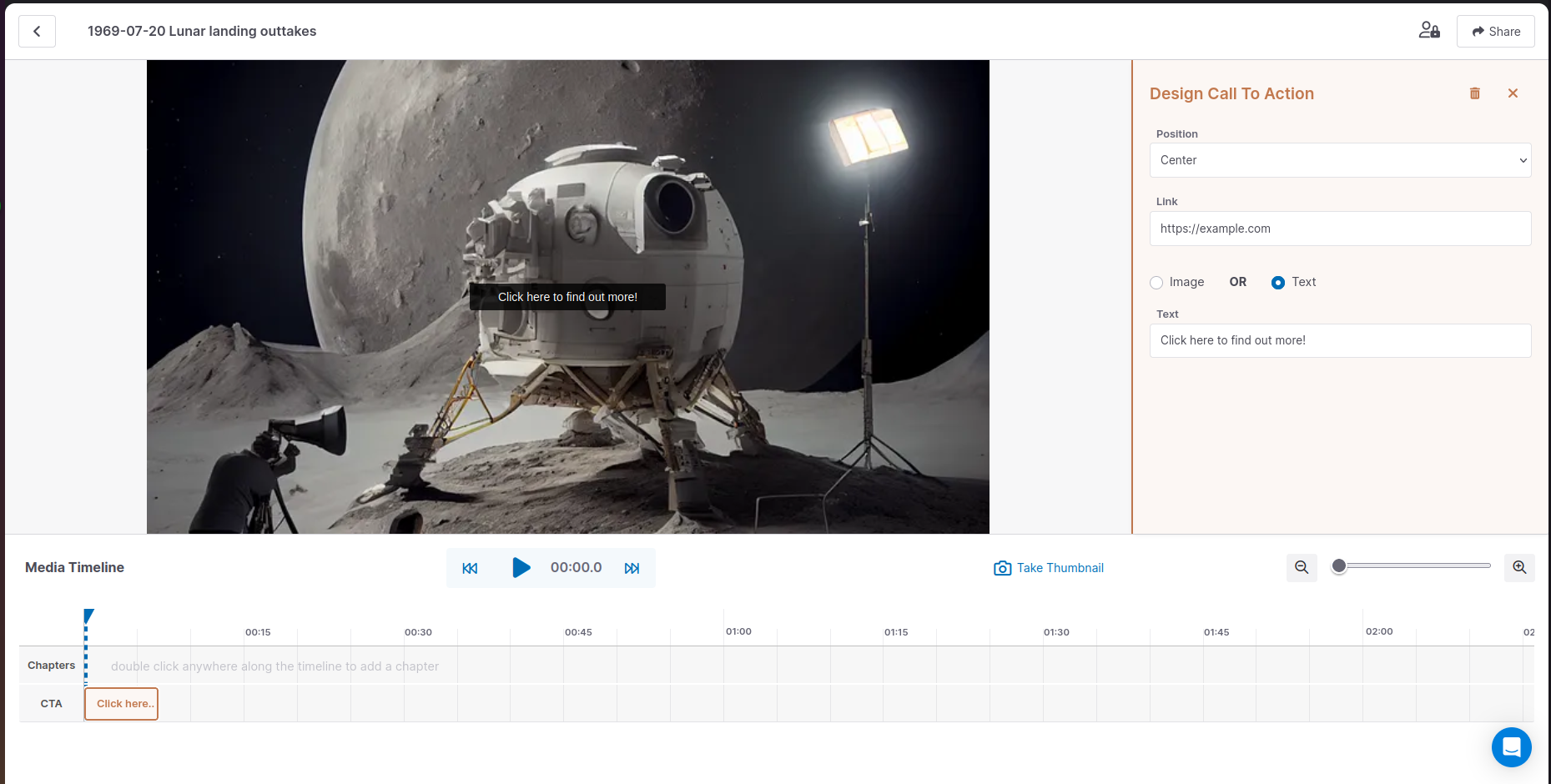Open the Position dropdown set to Center
The width and height of the screenshot is (1551, 784).
tap(1340, 160)
